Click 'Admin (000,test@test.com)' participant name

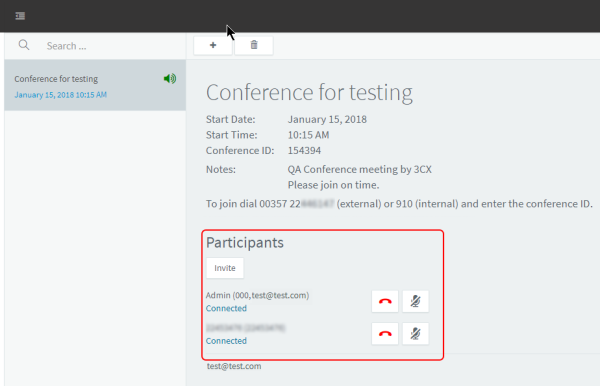click(x=258, y=295)
